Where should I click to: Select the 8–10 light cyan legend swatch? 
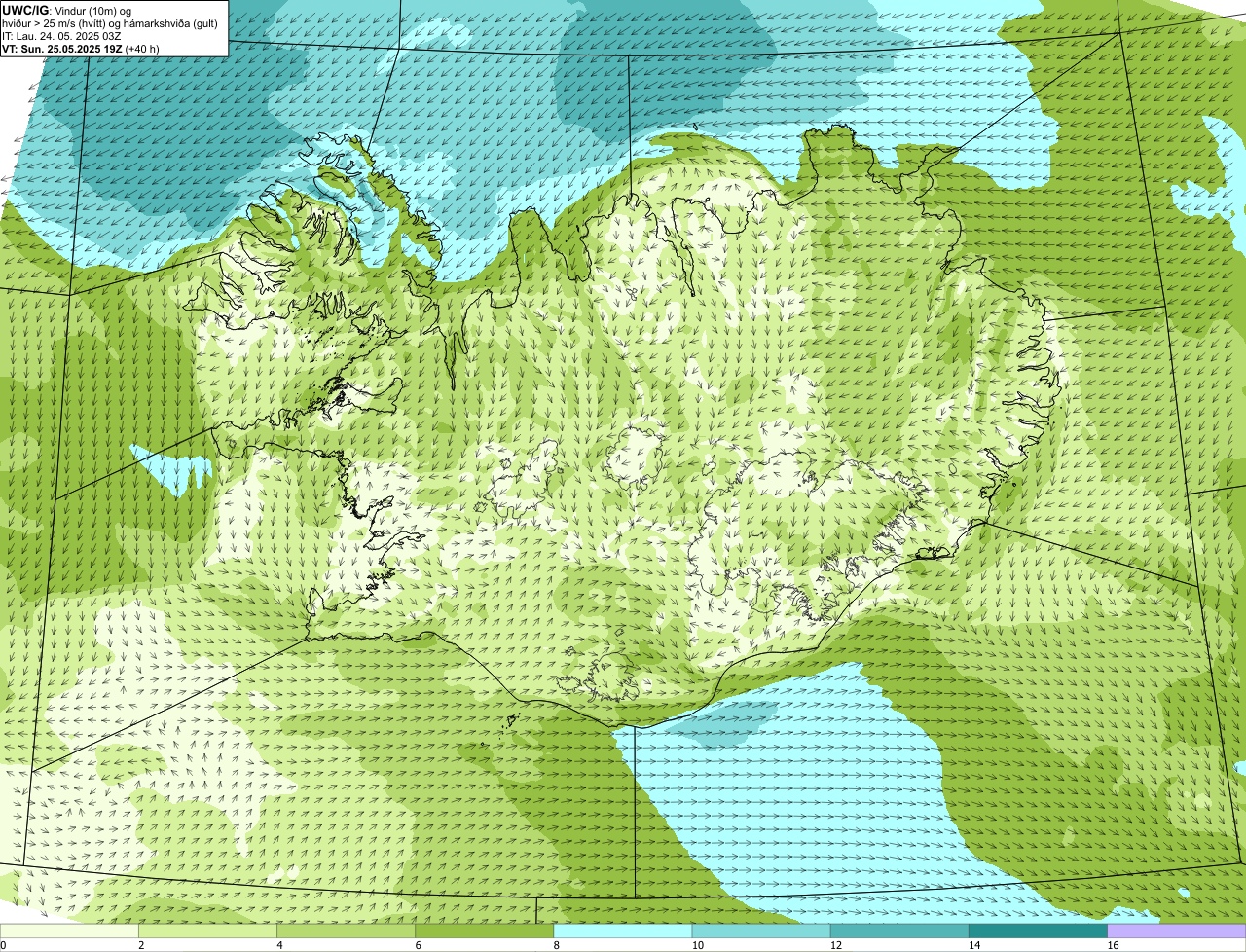coord(623,932)
